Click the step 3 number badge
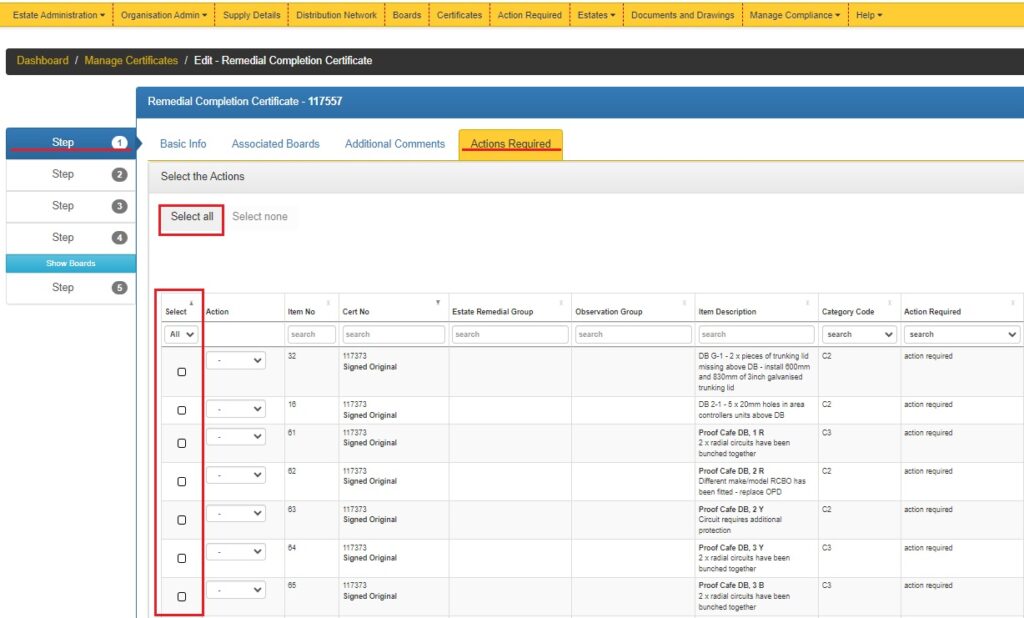1024x618 pixels. pos(119,206)
